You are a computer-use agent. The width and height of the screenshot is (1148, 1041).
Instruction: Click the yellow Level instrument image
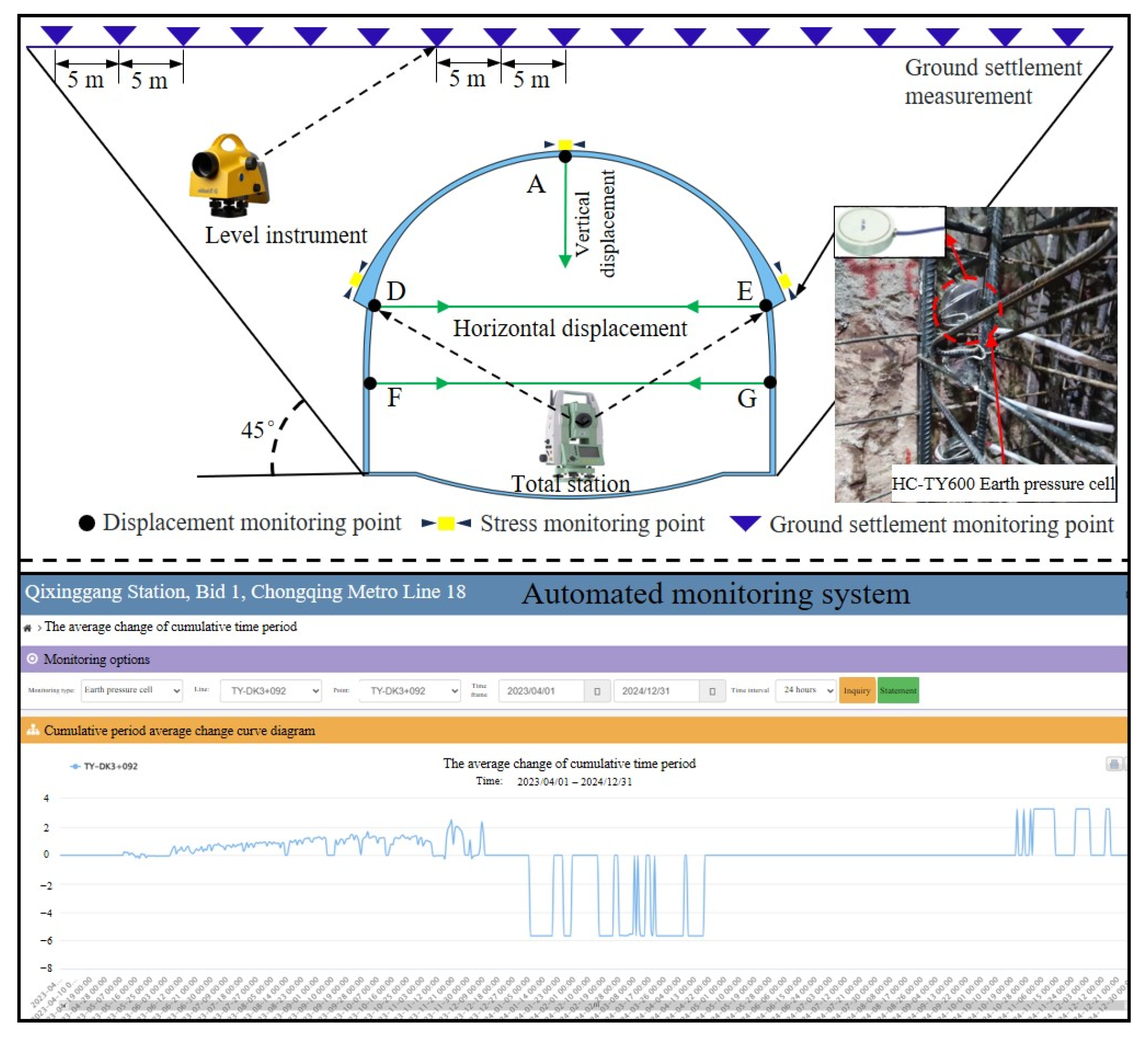tap(229, 175)
